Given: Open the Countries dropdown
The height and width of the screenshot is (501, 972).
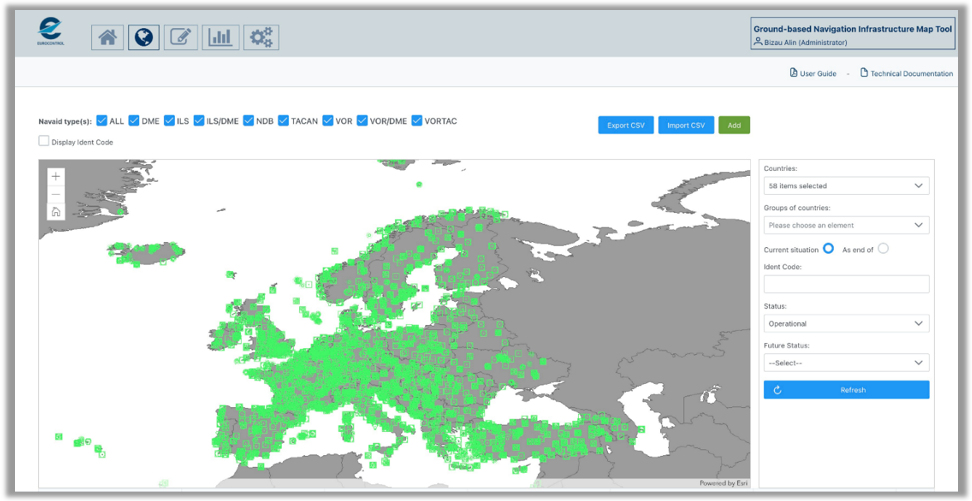Looking at the screenshot, I should pyautogui.click(x=846, y=185).
